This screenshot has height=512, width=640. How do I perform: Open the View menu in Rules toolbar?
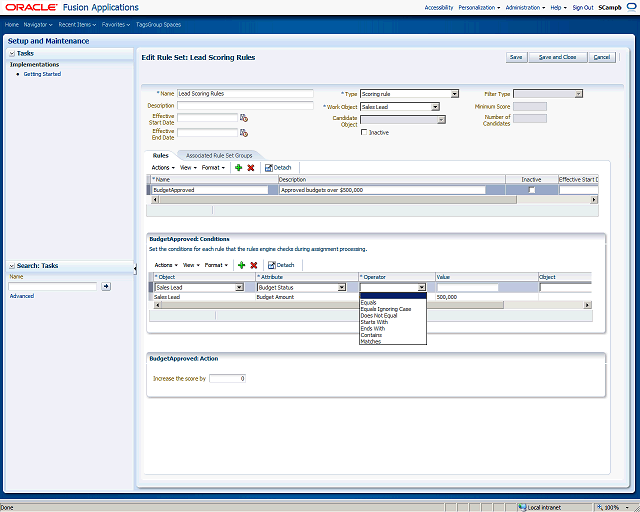click(188, 167)
